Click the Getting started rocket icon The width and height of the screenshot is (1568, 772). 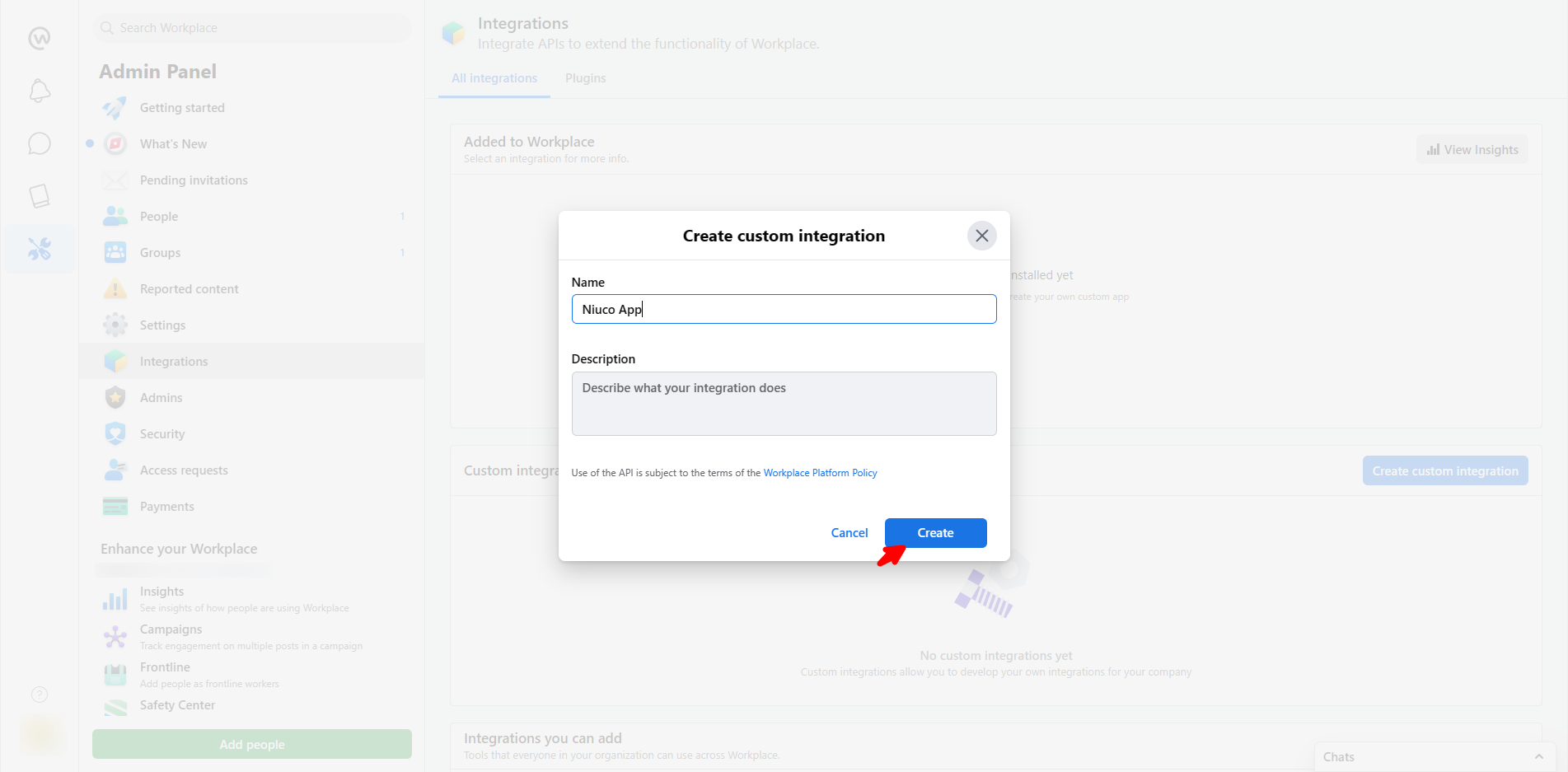click(115, 108)
